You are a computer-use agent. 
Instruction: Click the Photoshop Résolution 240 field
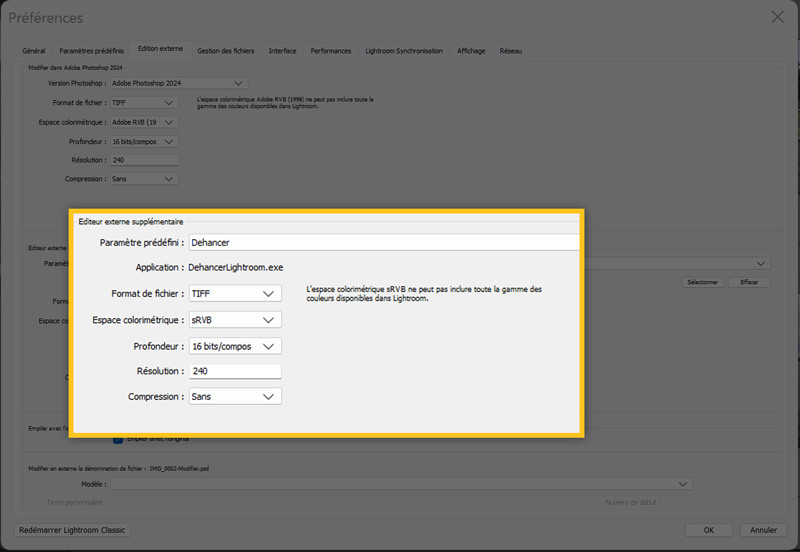pyautogui.click(x=144, y=160)
